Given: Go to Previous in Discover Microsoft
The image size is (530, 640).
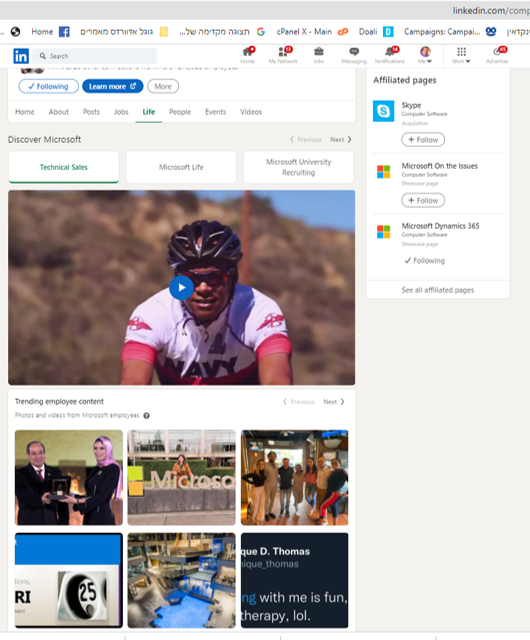Looking at the screenshot, I should pyautogui.click(x=306, y=140).
